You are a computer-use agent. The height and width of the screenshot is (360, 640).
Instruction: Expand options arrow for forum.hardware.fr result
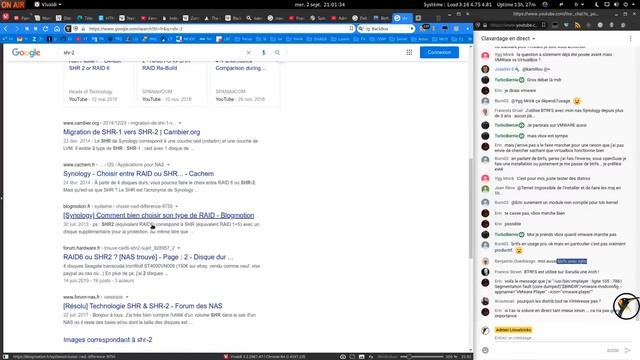[x=178, y=248]
